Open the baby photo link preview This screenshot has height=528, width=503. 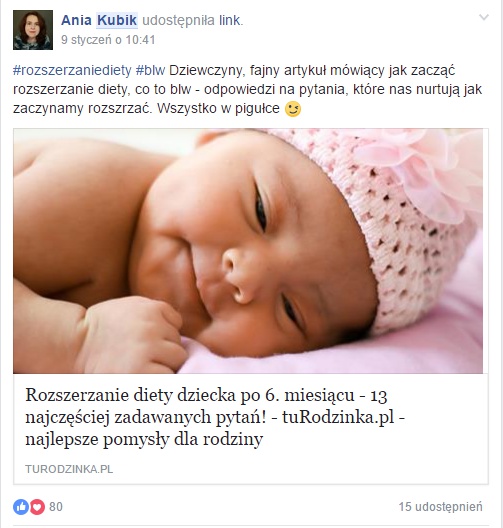(x=248, y=251)
